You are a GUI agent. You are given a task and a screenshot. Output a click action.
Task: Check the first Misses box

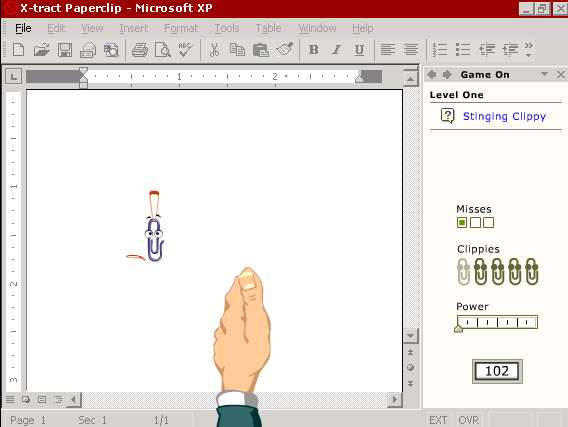(x=462, y=222)
